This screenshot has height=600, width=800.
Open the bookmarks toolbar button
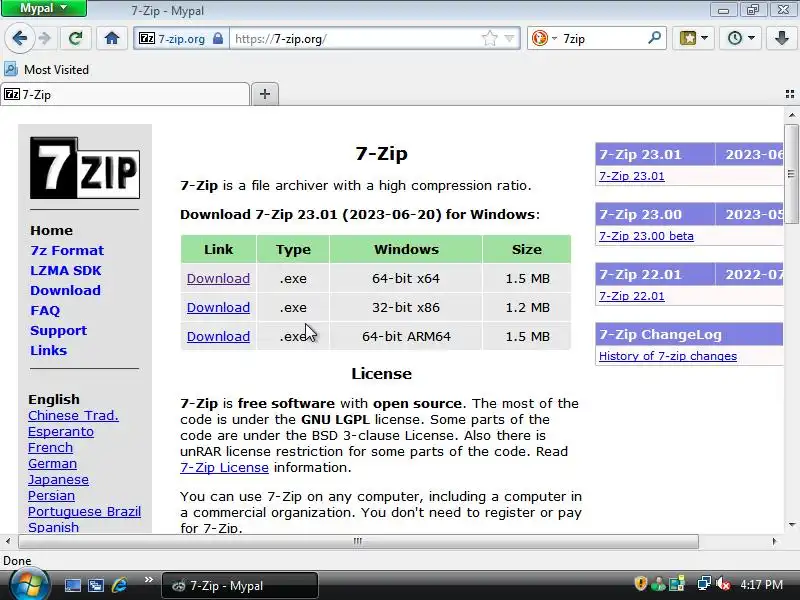click(x=688, y=38)
